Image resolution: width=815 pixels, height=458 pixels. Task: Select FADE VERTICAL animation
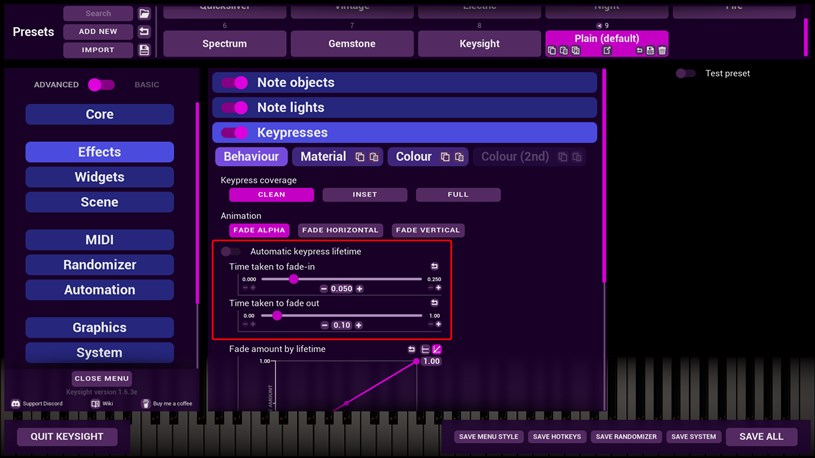tap(428, 230)
